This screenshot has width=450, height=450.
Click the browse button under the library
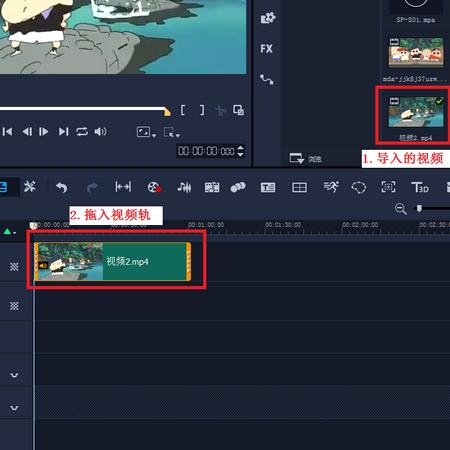pos(305,159)
